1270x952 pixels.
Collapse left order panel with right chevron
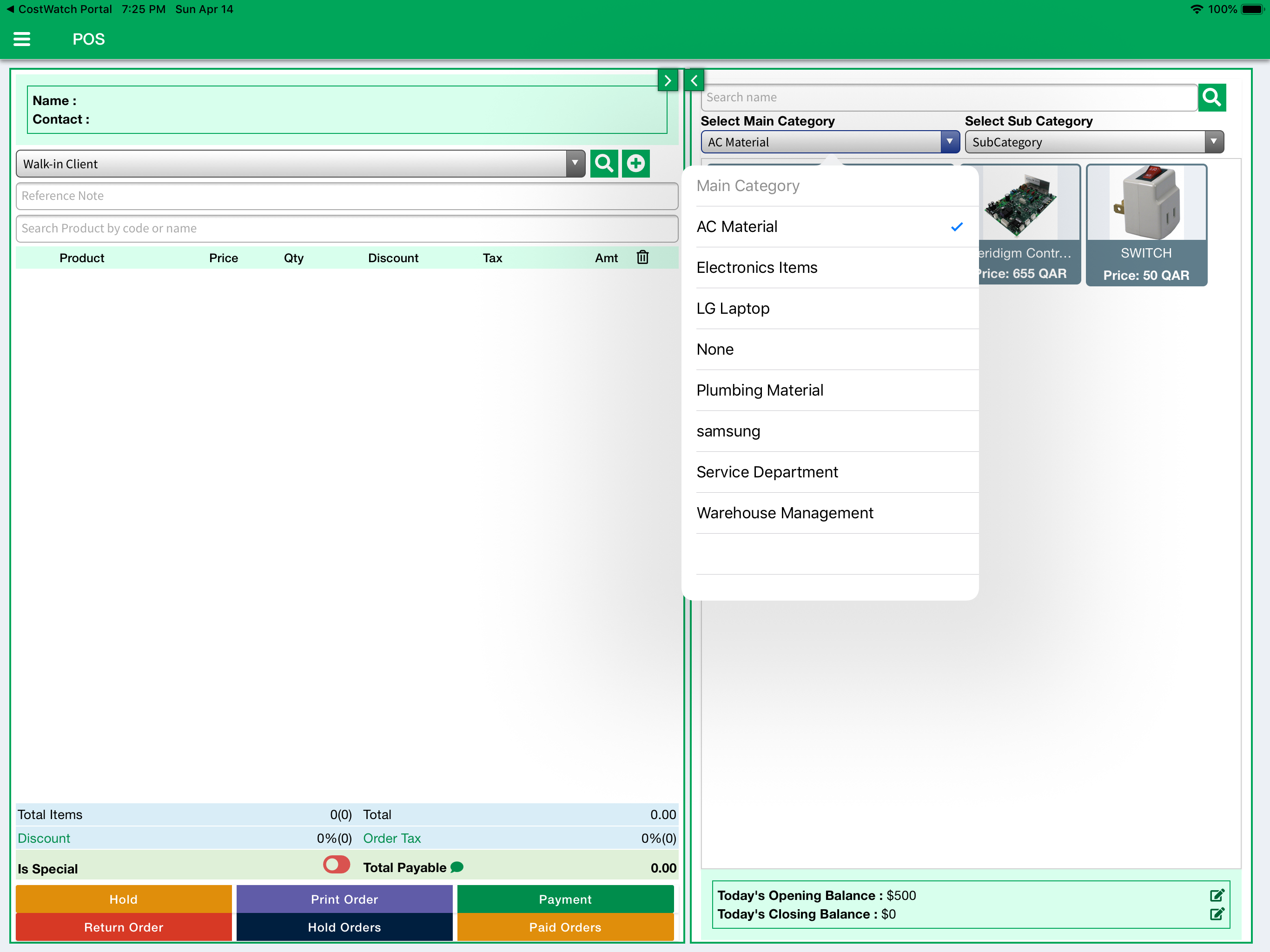[668, 81]
